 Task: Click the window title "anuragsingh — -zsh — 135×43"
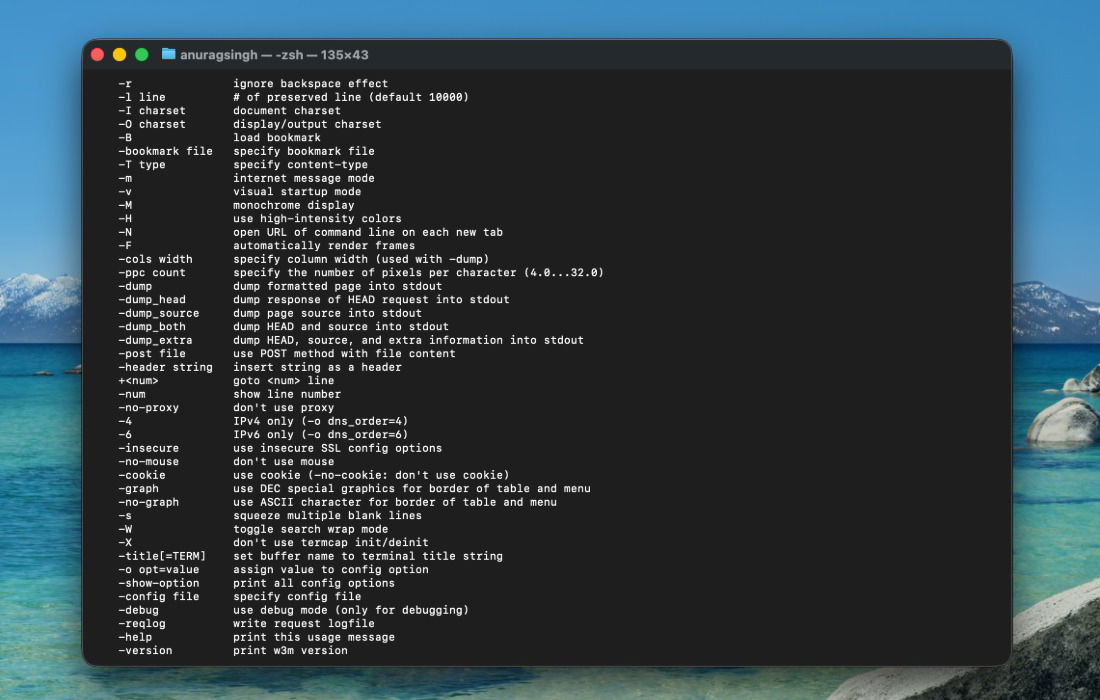tap(274, 54)
